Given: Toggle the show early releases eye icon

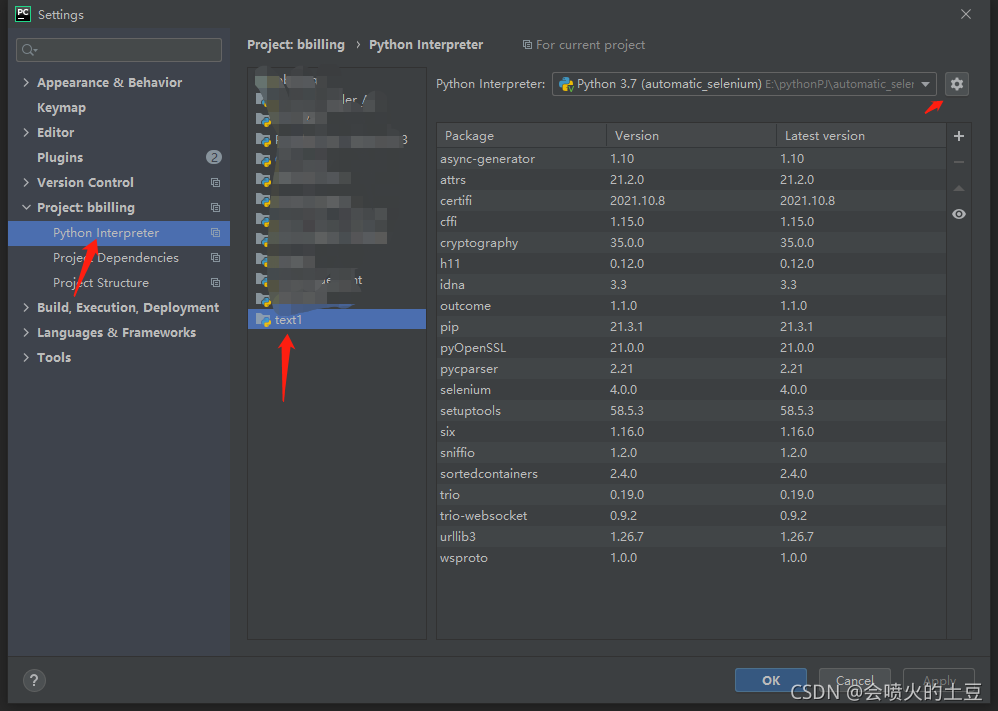Looking at the screenshot, I should pyautogui.click(x=959, y=215).
